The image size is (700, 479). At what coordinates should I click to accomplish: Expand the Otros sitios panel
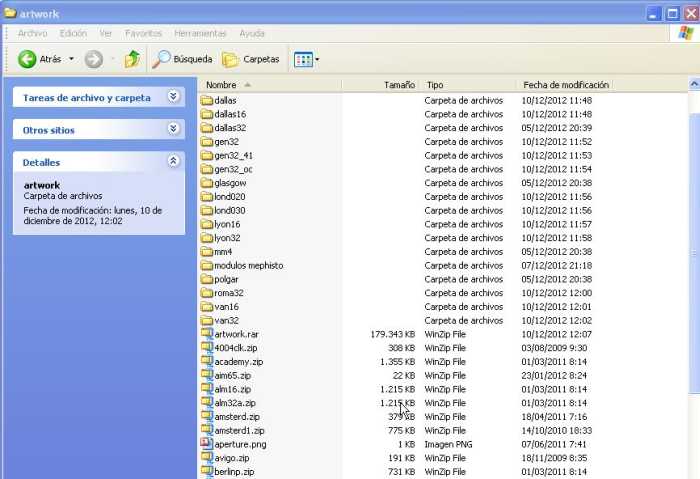(174, 129)
